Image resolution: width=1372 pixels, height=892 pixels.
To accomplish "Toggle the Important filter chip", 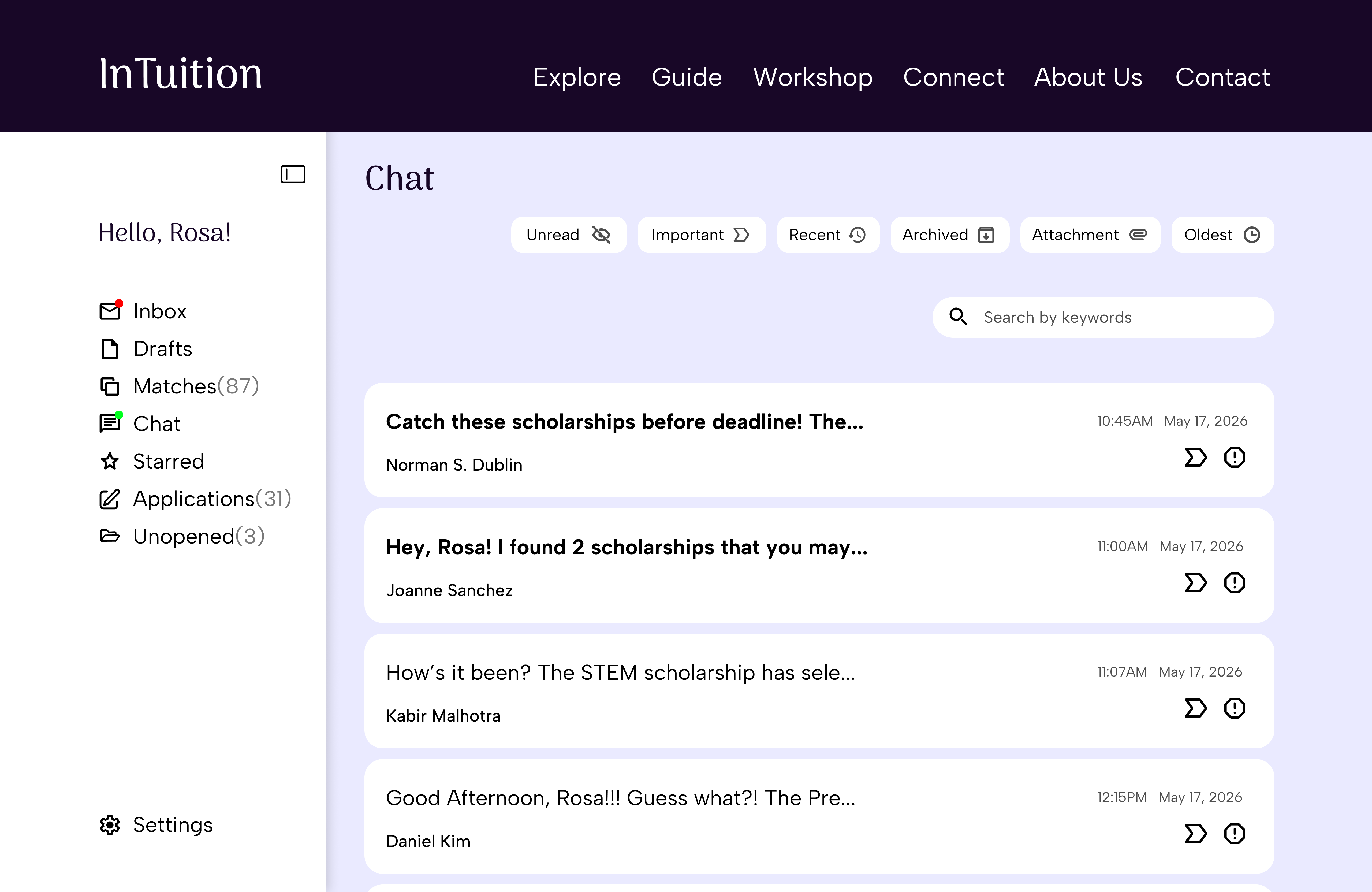I will [x=702, y=235].
